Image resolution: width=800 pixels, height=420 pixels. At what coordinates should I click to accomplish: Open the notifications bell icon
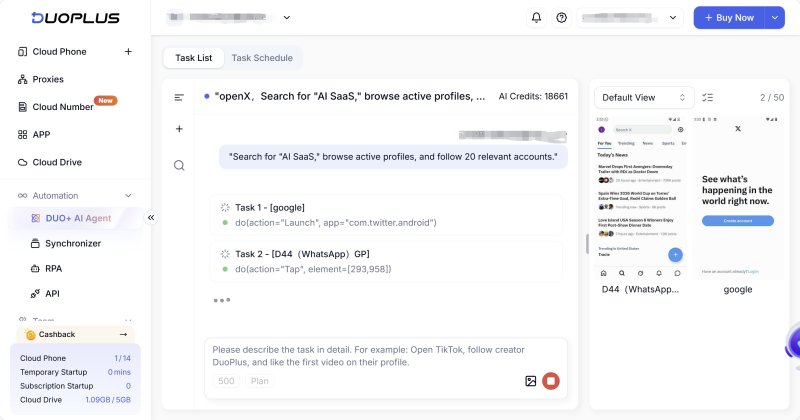[536, 18]
